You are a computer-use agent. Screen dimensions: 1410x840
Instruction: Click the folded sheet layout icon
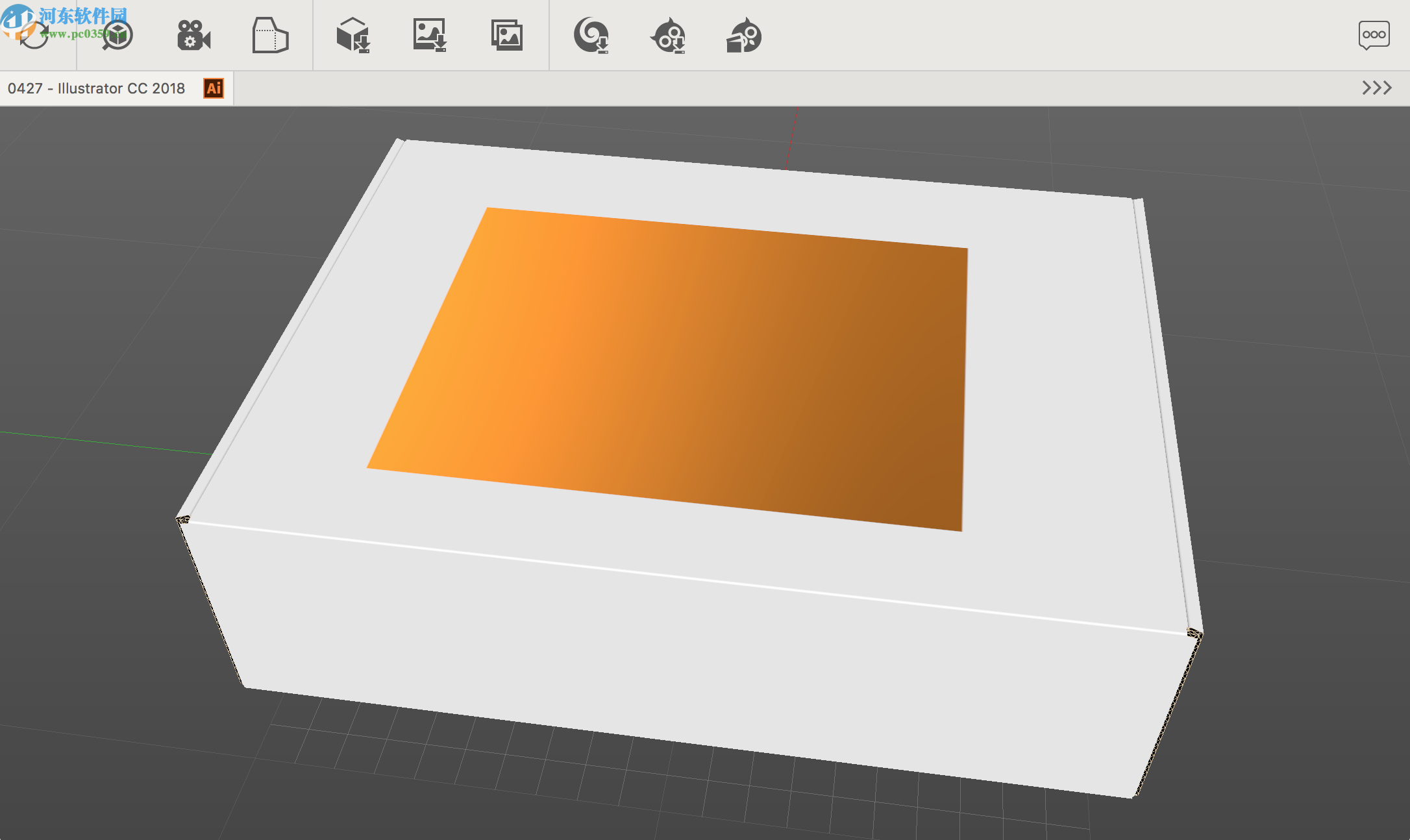pyautogui.click(x=271, y=36)
